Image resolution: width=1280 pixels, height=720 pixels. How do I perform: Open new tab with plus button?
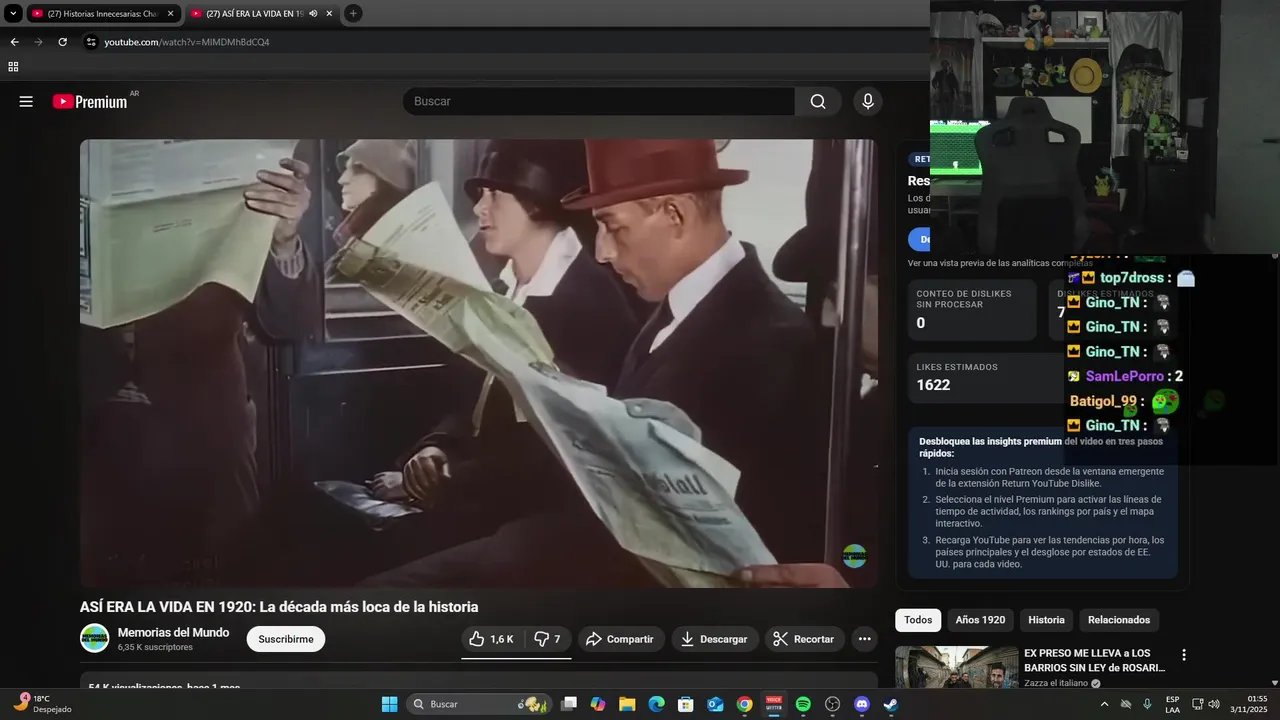click(x=353, y=13)
